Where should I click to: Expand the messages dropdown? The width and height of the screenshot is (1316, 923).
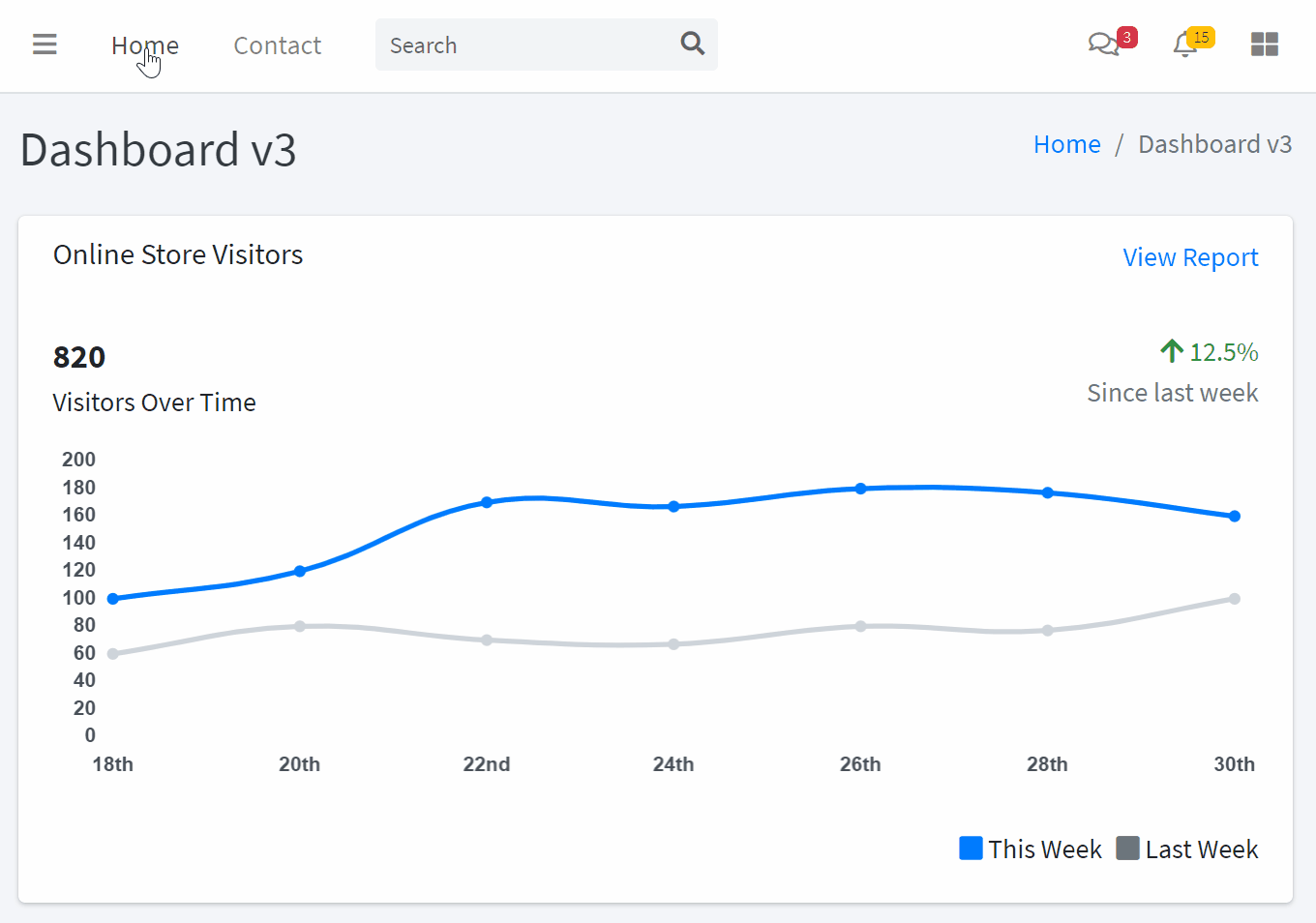1103,45
